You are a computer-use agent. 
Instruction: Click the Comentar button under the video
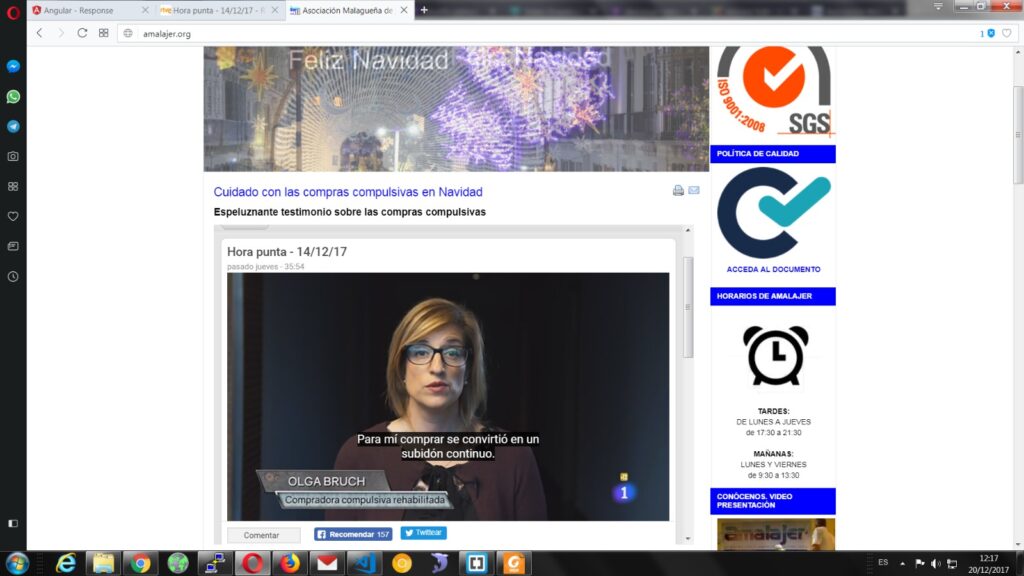pos(263,535)
